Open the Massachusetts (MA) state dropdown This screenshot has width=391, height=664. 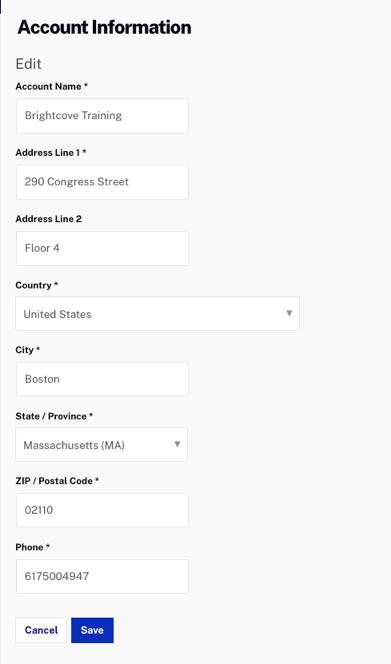[102, 445]
